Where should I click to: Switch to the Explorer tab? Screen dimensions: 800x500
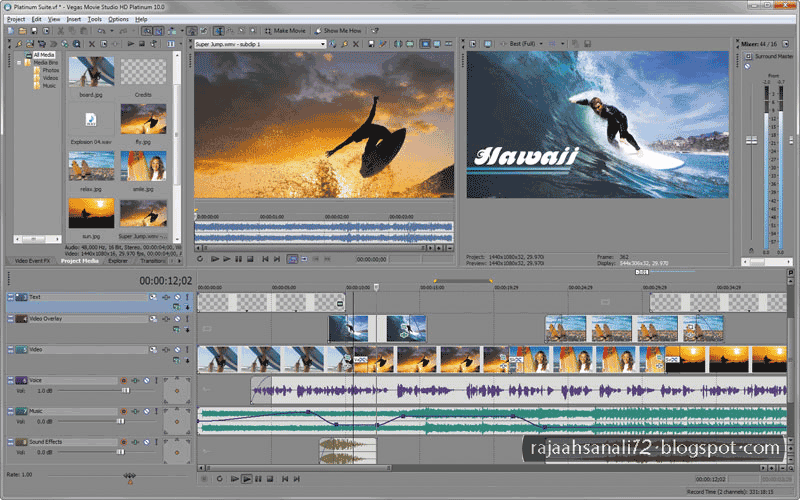pos(118,261)
